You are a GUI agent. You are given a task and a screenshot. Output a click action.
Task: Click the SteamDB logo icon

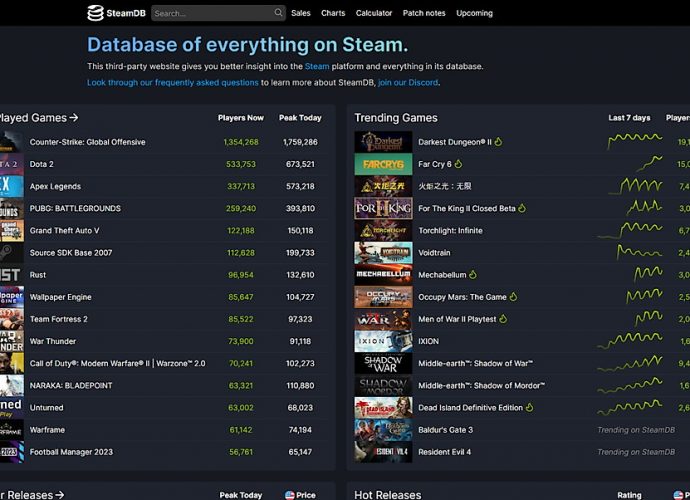[95, 13]
